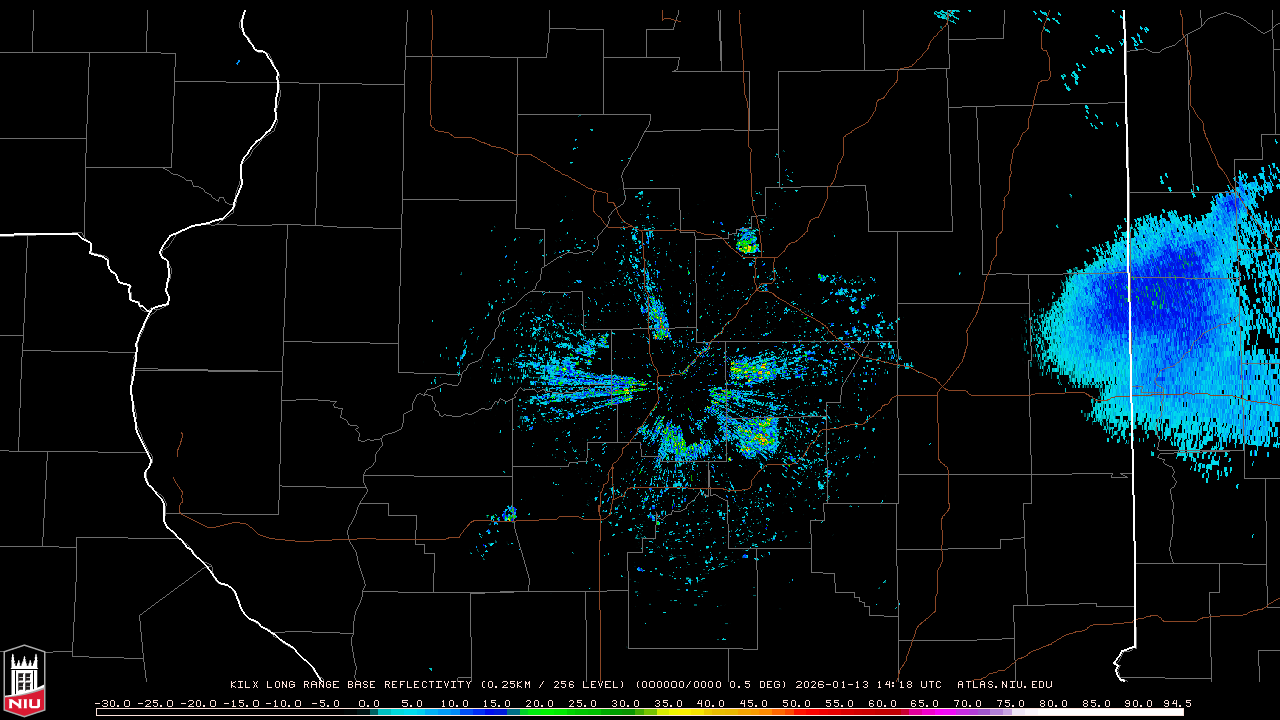
Task: Click the small isolated echo in the southwest
Action: point(509,514)
